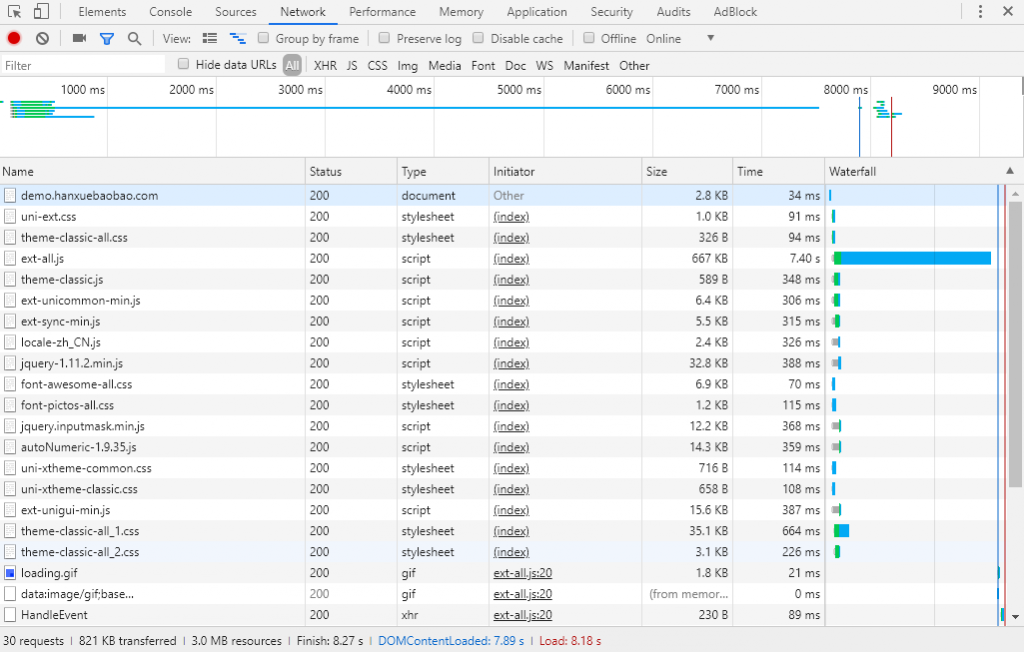Open the Performance tab
The height and width of the screenshot is (652, 1024).
tap(382, 12)
